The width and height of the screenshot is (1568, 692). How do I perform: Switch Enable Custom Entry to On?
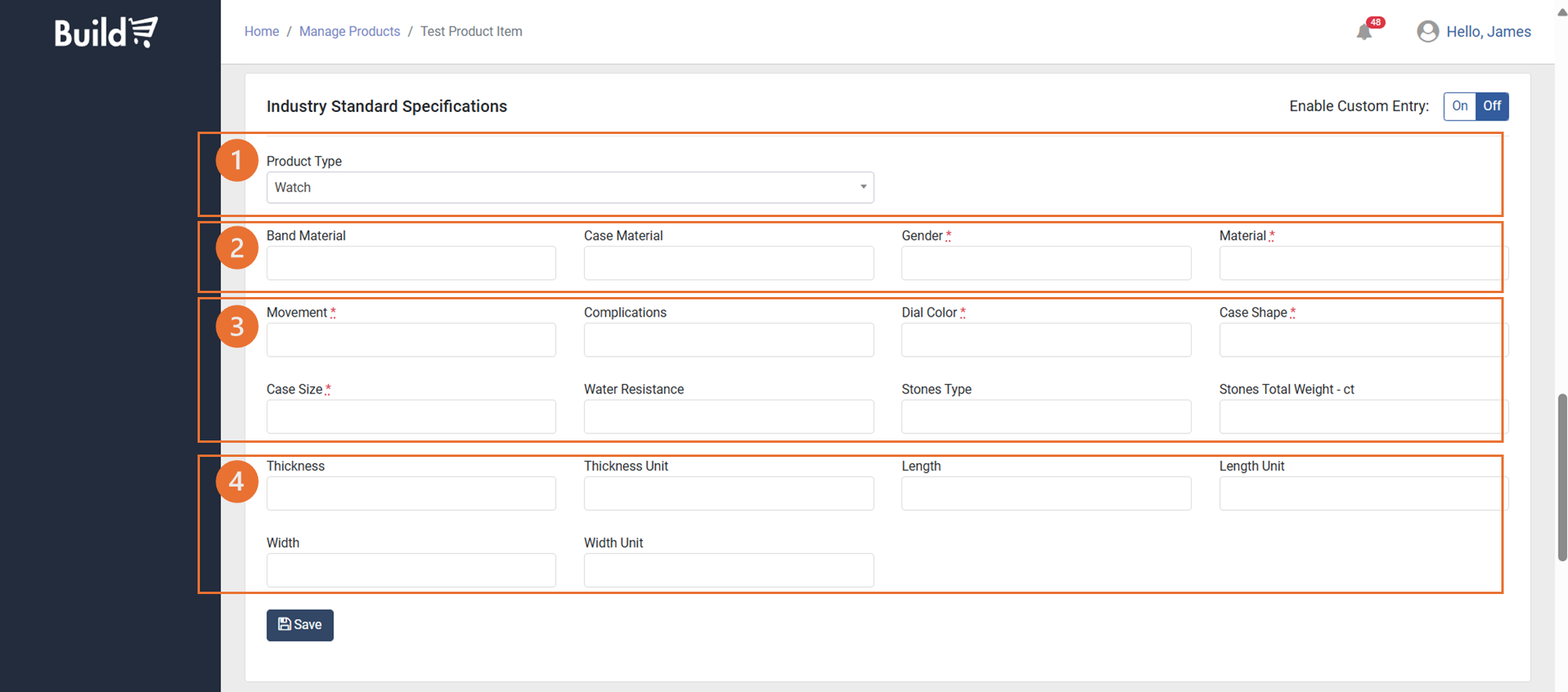pyautogui.click(x=1459, y=107)
